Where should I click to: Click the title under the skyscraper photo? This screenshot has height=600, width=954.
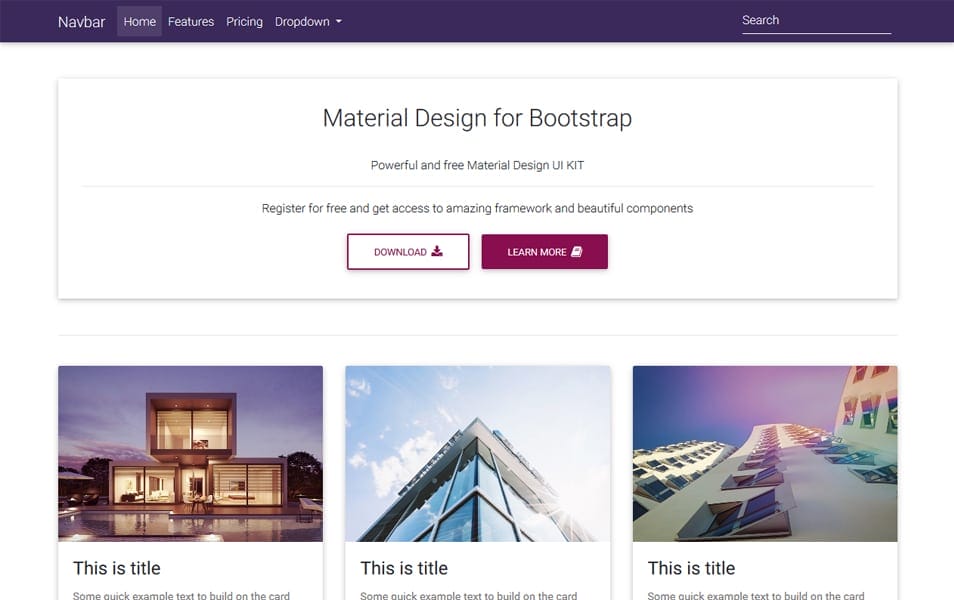pos(404,568)
